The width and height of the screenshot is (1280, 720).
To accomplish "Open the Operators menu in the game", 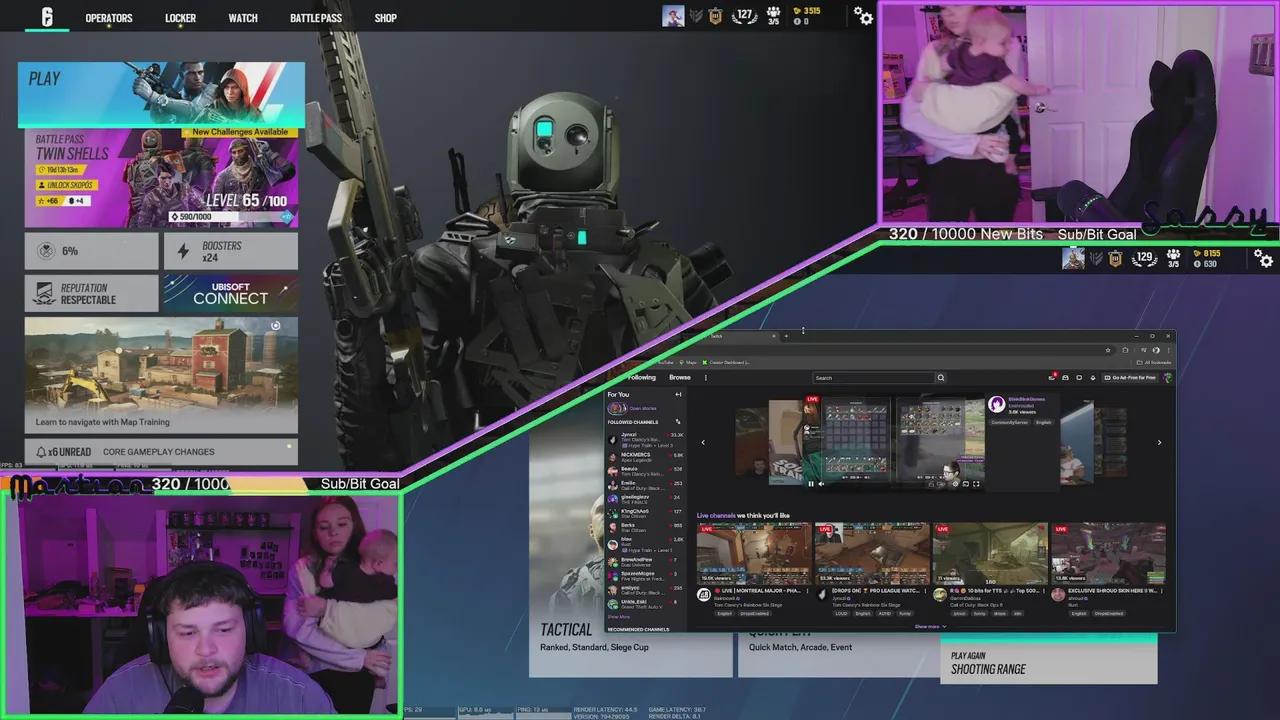I will [109, 18].
